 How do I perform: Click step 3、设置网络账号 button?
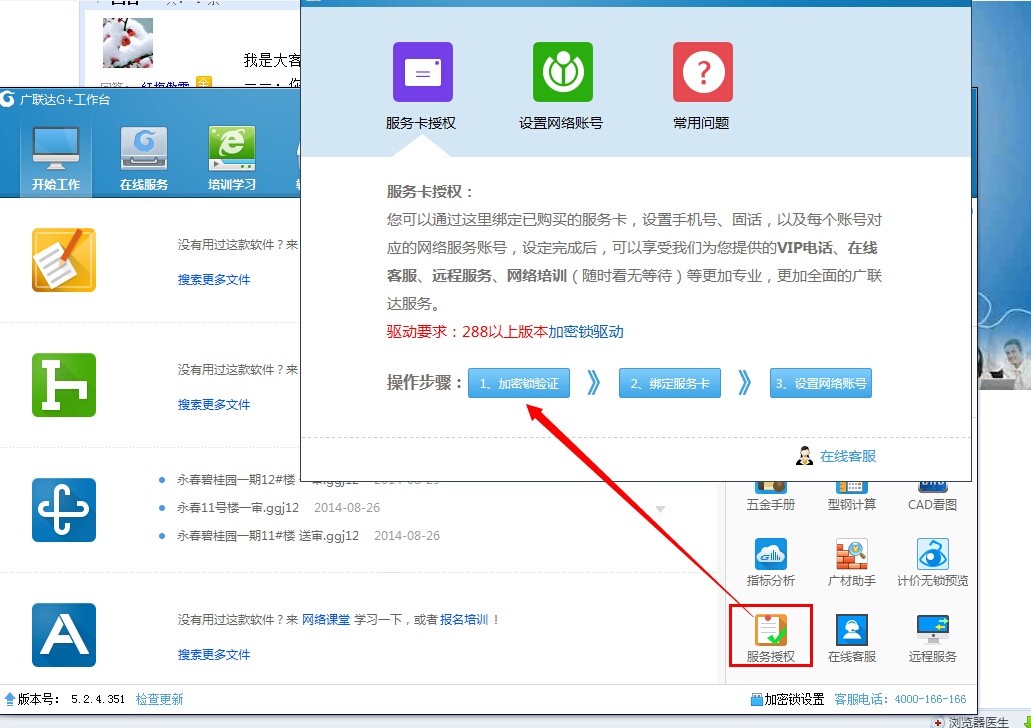coord(821,383)
